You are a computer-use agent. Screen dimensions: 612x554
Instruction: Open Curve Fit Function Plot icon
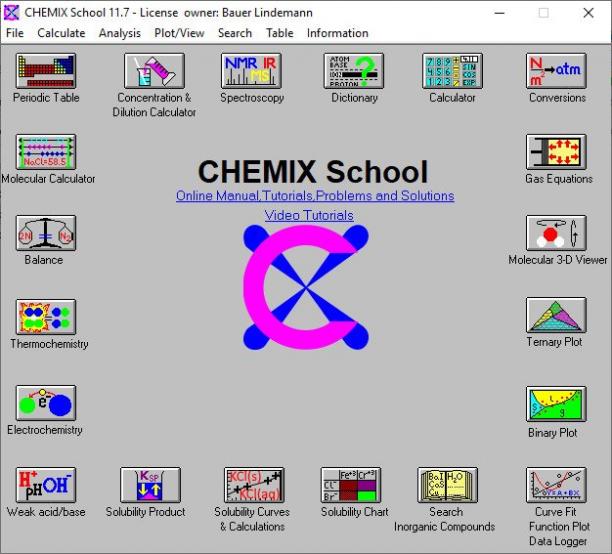(556, 485)
